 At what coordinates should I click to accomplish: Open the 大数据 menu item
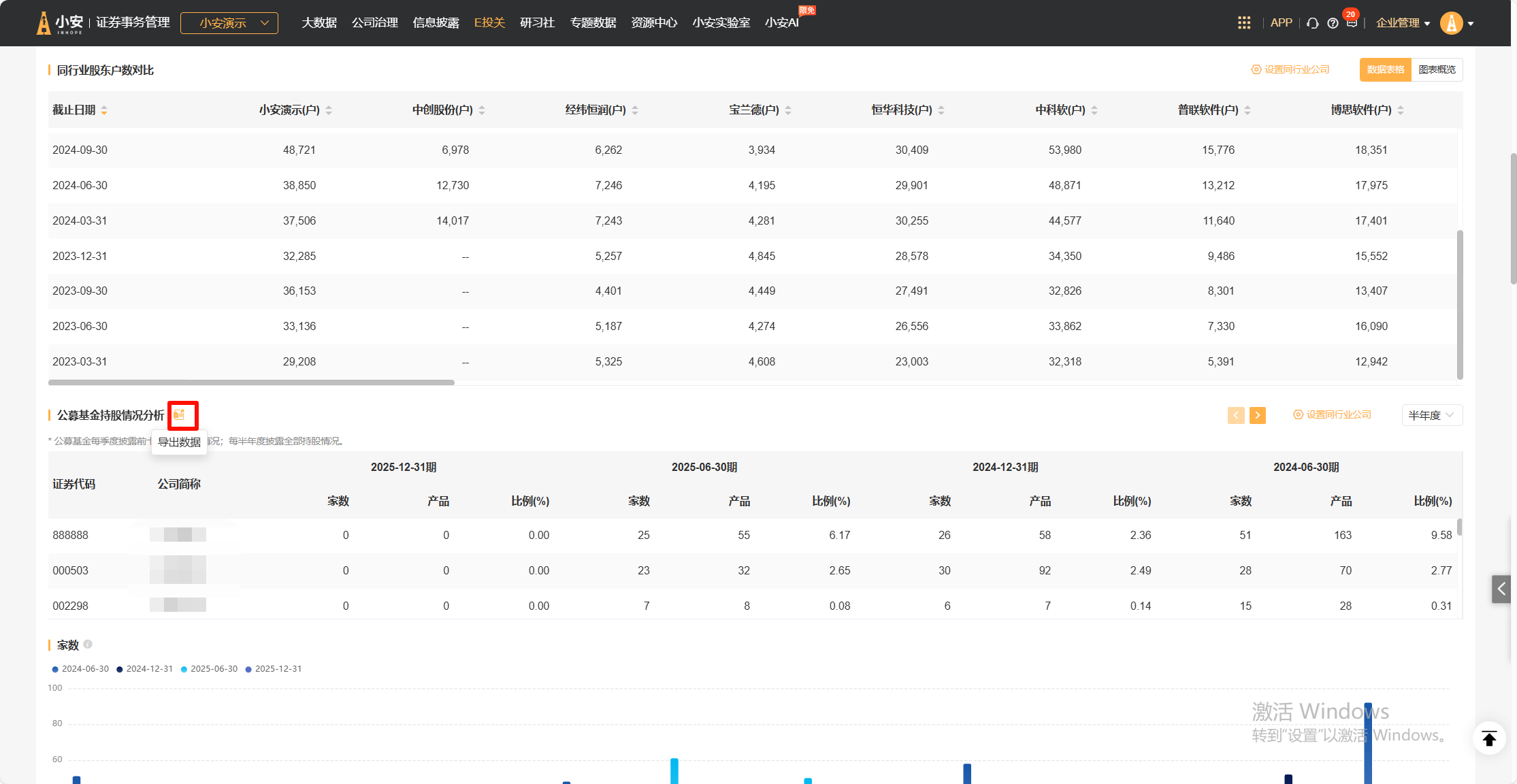click(x=319, y=23)
